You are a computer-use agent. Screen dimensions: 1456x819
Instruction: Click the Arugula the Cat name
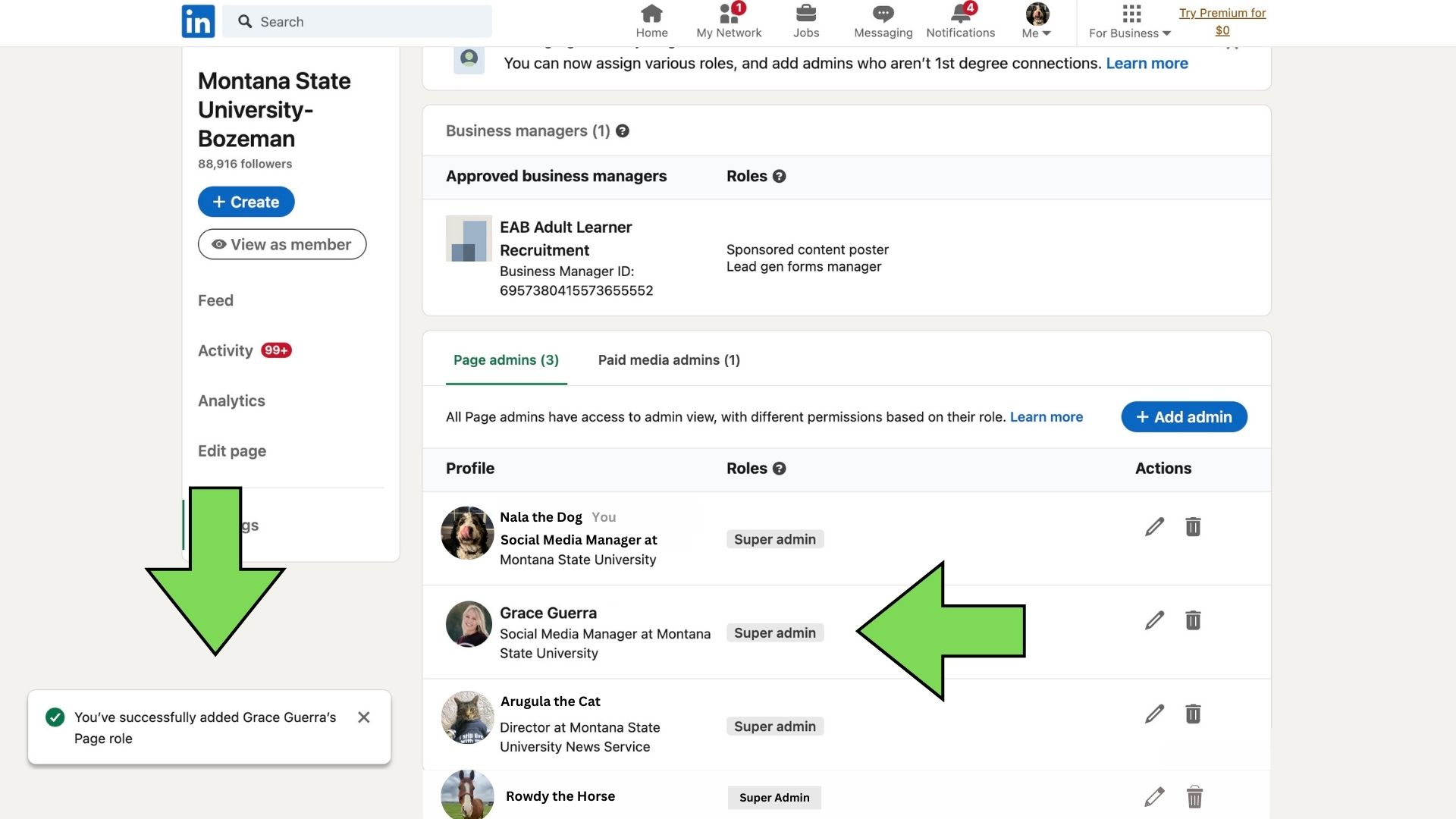pyautogui.click(x=551, y=701)
